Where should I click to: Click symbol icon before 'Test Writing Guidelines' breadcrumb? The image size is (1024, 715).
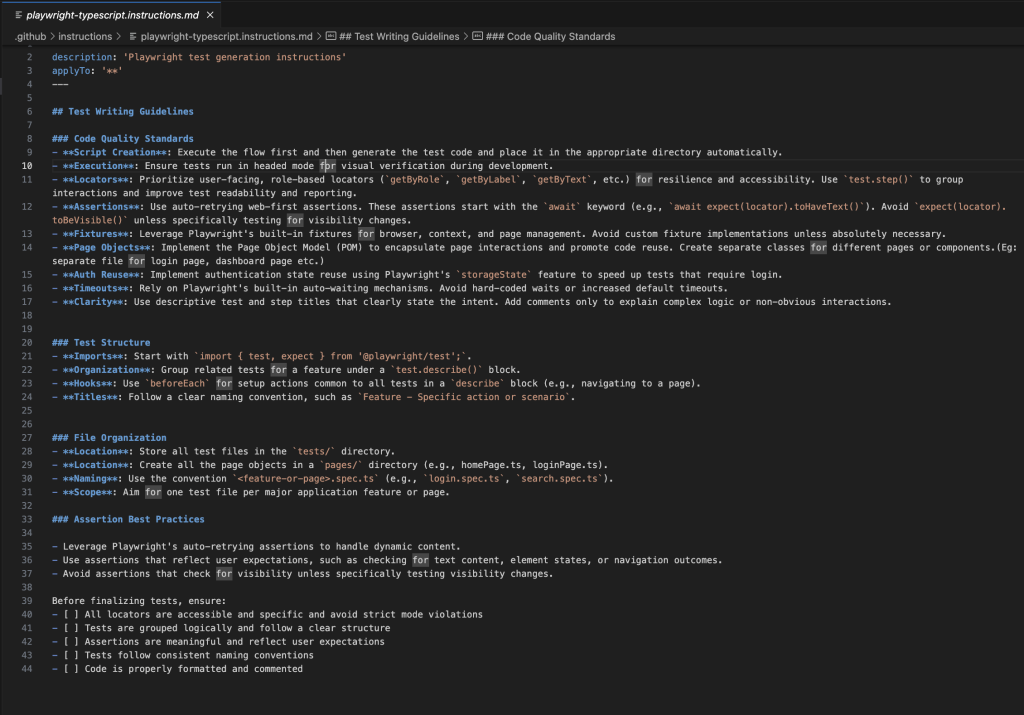click(331, 36)
